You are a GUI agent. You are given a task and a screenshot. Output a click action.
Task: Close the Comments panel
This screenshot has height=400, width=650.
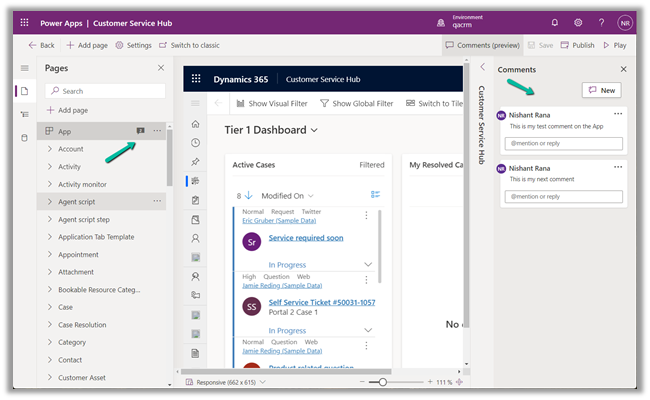[623, 69]
